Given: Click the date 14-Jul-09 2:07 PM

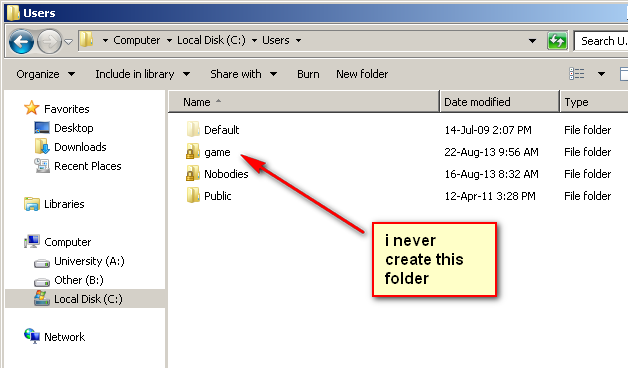Looking at the screenshot, I should [x=488, y=130].
